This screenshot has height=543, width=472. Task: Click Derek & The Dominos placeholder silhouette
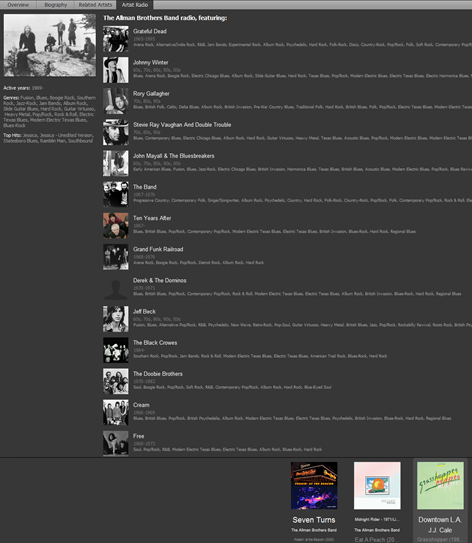[x=116, y=288]
